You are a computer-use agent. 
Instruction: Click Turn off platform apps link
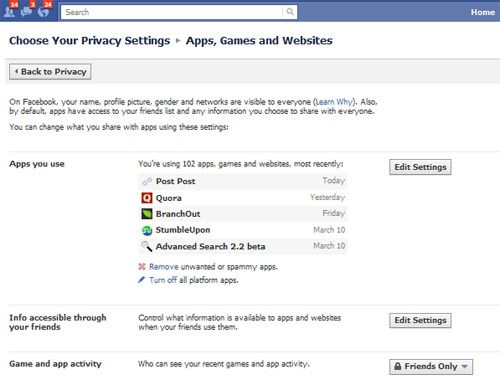163,280
